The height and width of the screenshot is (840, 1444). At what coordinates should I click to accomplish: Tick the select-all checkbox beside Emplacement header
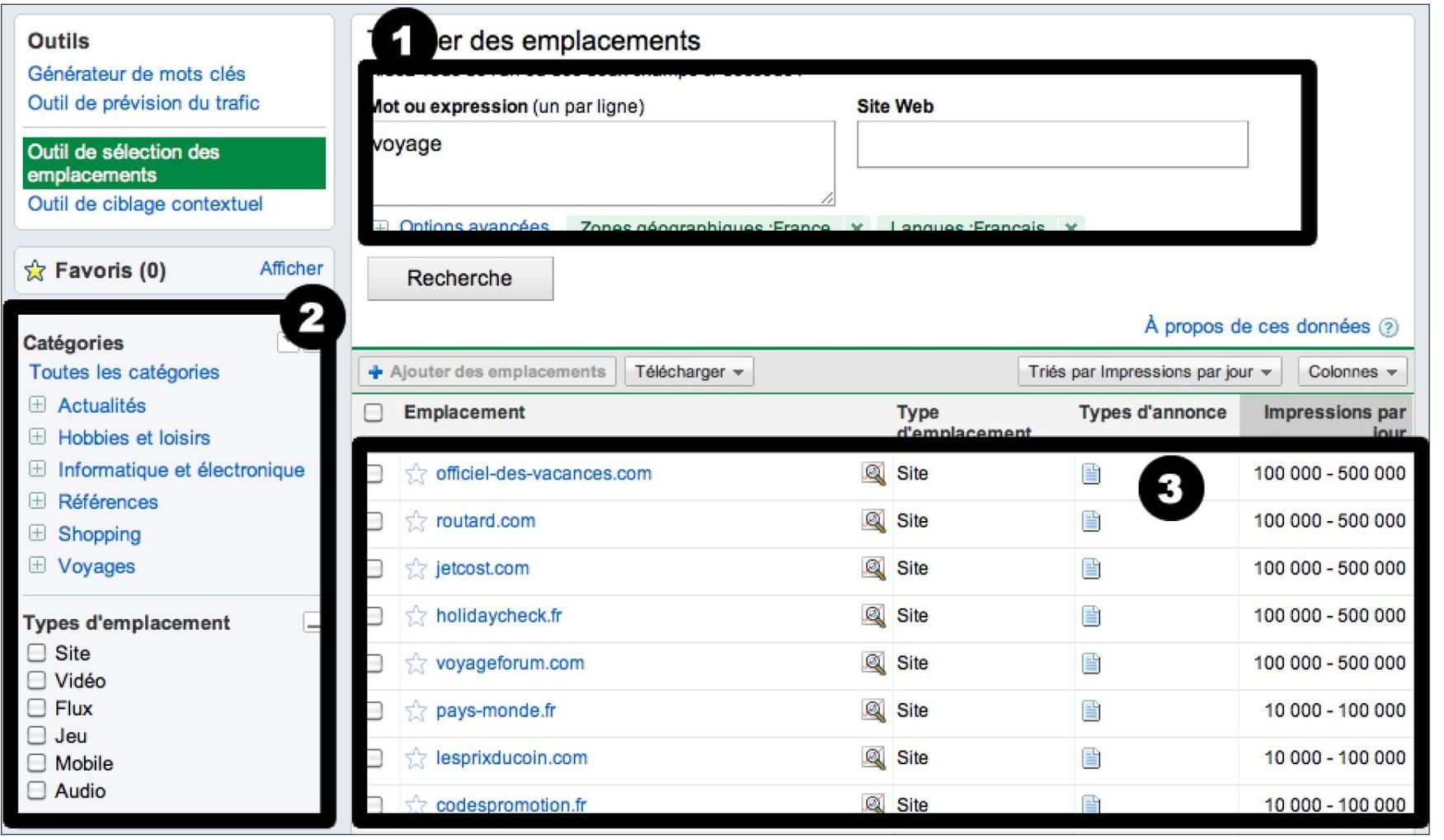click(374, 412)
